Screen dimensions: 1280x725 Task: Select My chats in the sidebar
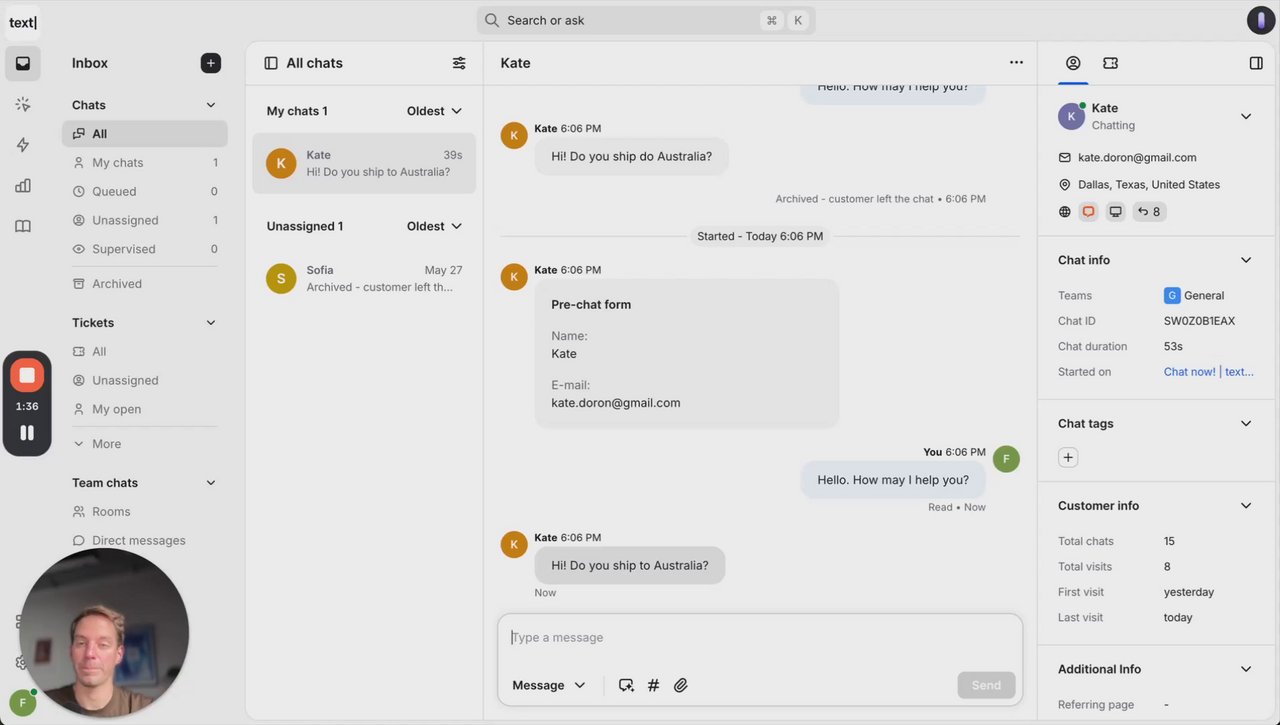[x=145, y=163]
